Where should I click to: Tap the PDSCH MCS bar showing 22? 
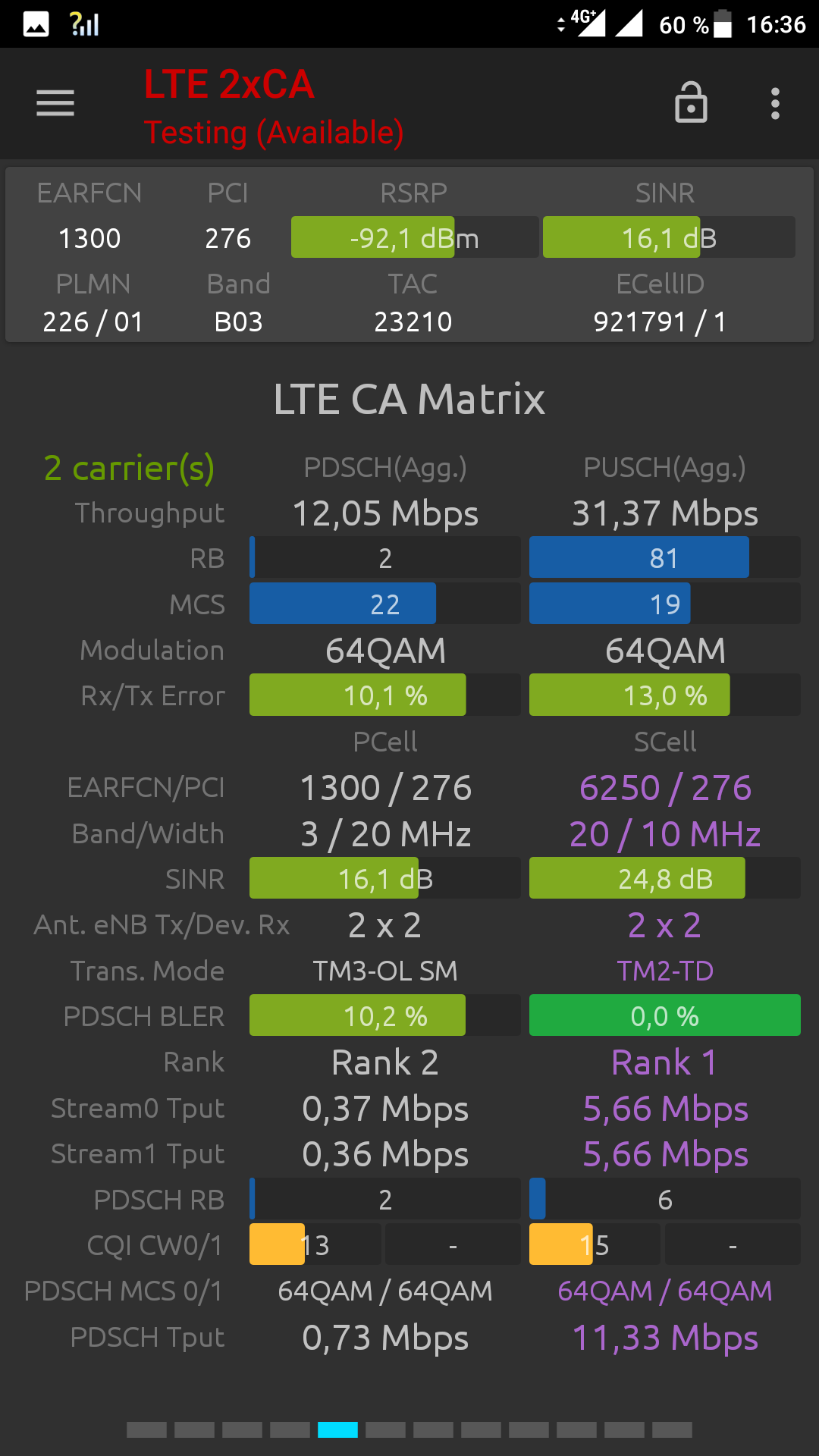(x=384, y=604)
